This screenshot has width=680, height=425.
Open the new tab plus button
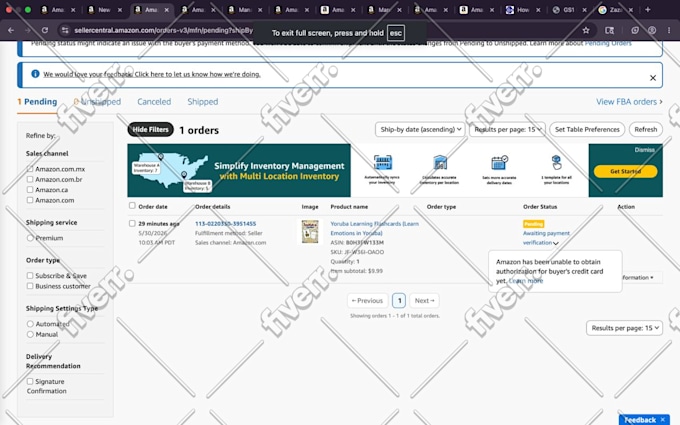647,10
